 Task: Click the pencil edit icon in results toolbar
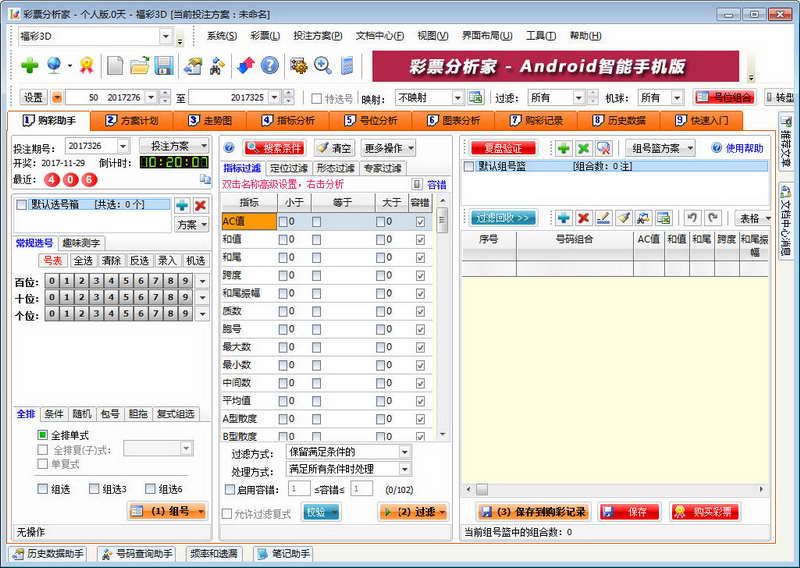coord(603,218)
